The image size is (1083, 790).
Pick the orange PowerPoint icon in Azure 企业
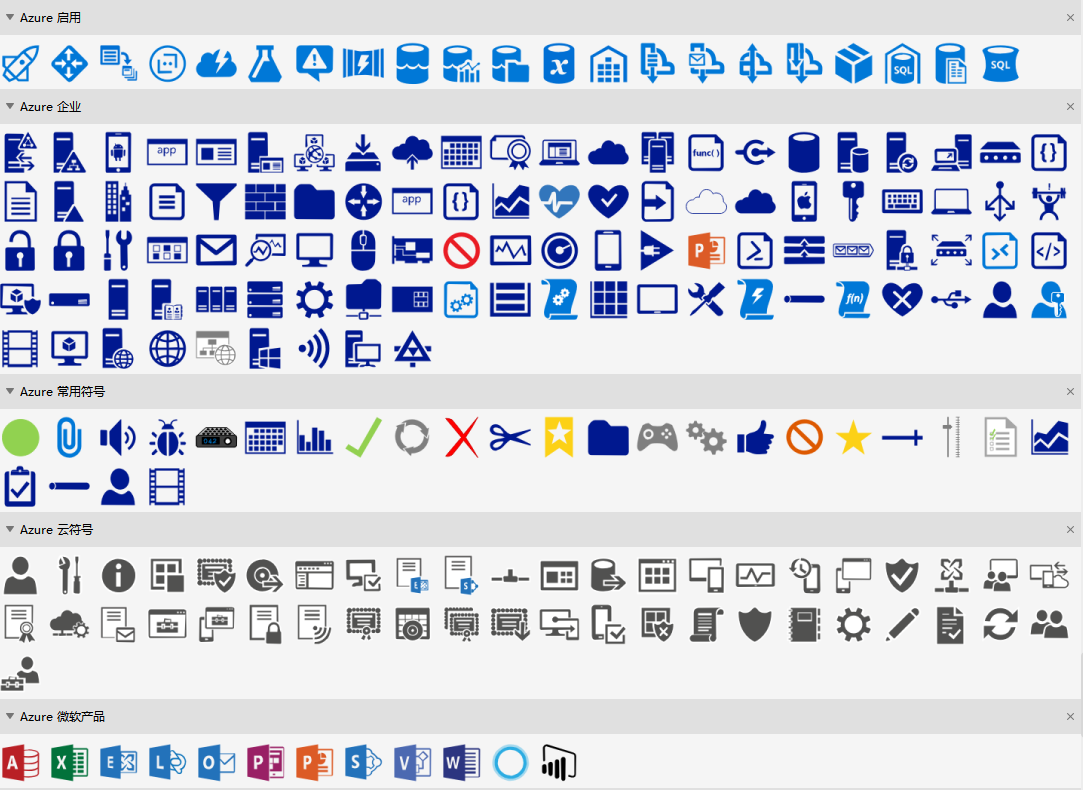coord(706,251)
